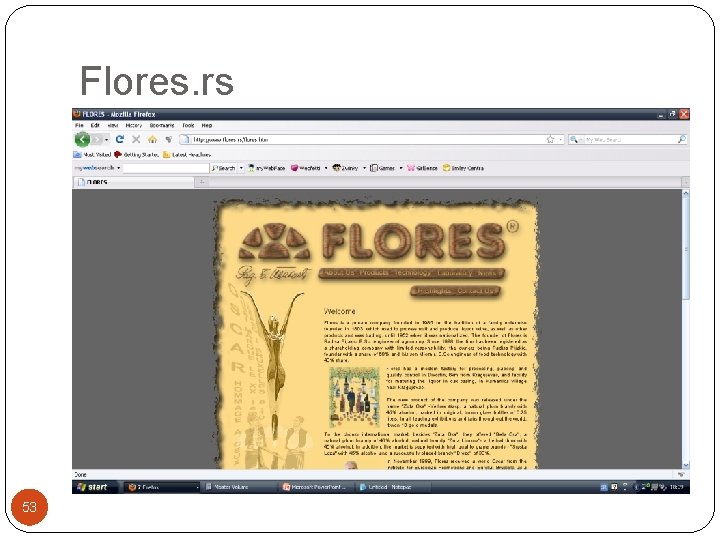720x540 pixels.
Task: Open the File menu
Action: [79, 125]
